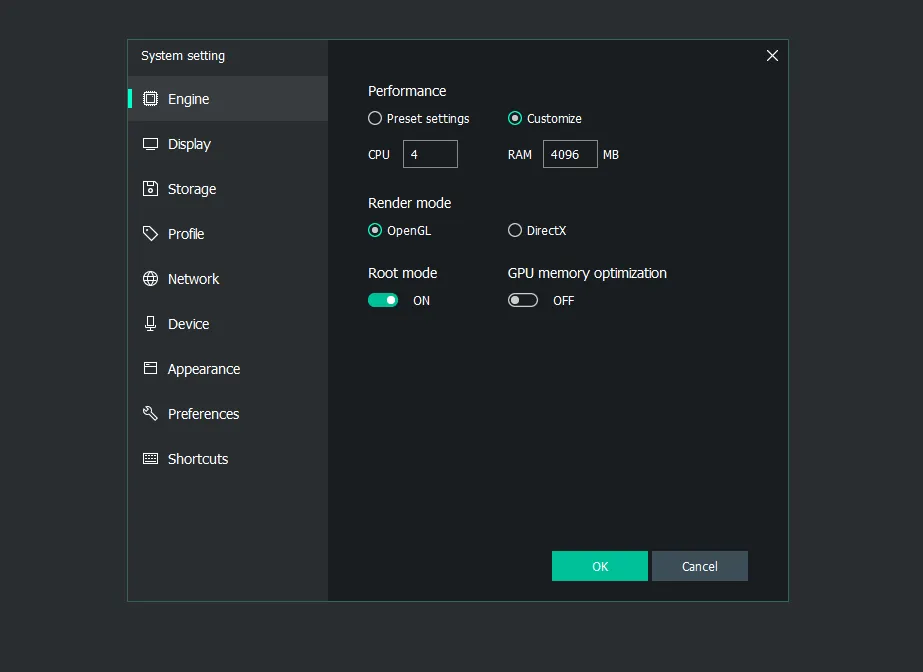This screenshot has width=923, height=672.
Task: Open the Appearance settings tab label
Action: click(204, 369)
